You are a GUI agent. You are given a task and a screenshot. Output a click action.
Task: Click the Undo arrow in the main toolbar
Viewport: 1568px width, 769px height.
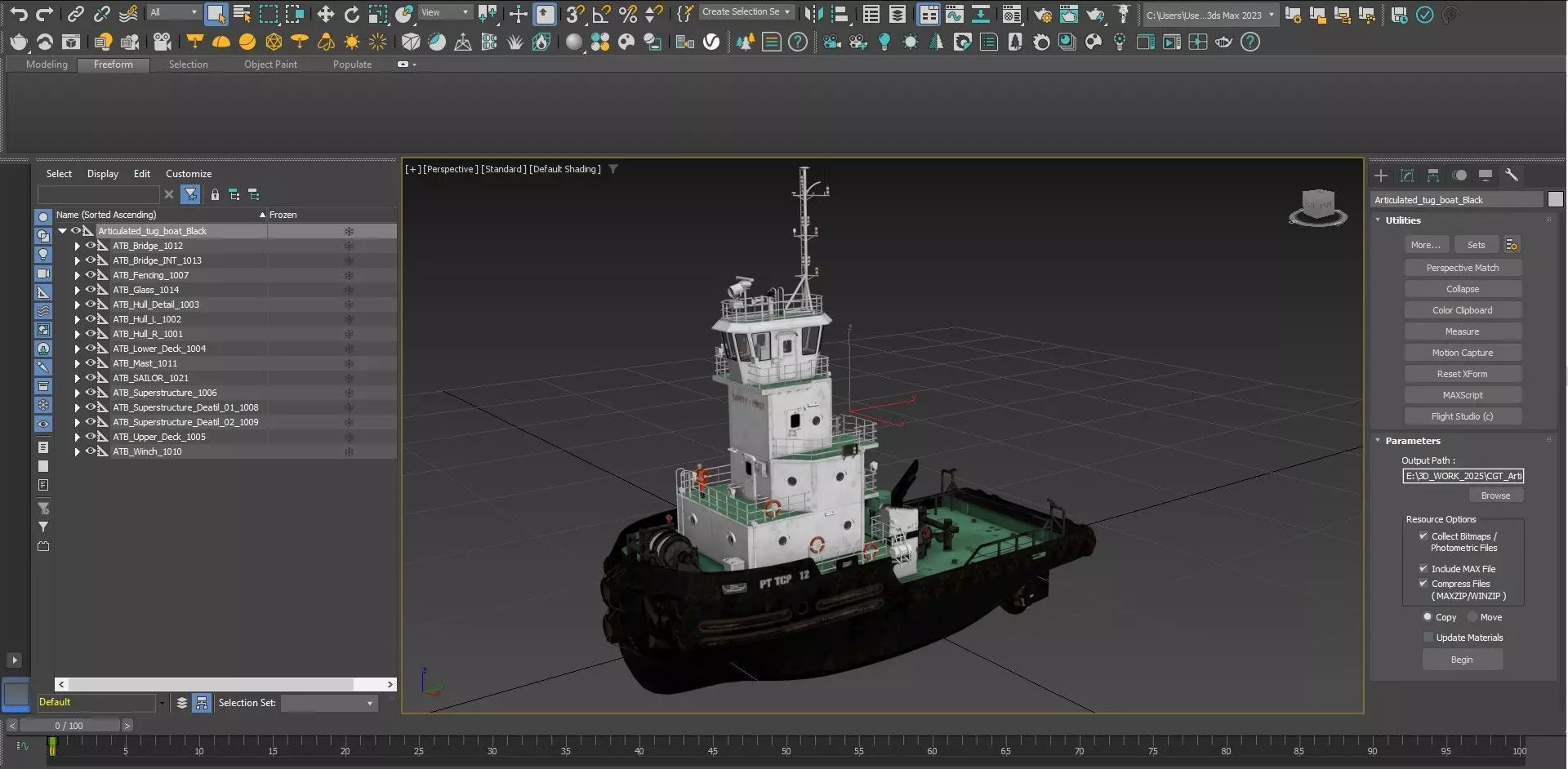click(x=18, y=14)
